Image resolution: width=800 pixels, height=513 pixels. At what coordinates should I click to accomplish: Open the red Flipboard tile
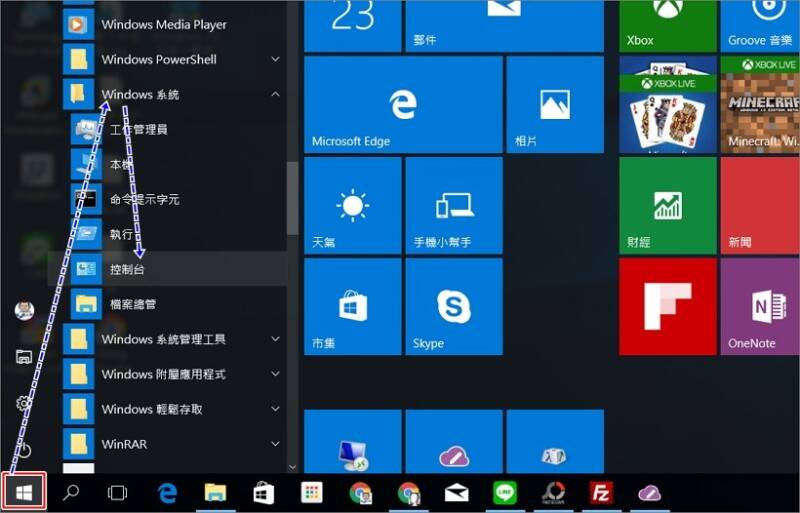pos(668,307)
